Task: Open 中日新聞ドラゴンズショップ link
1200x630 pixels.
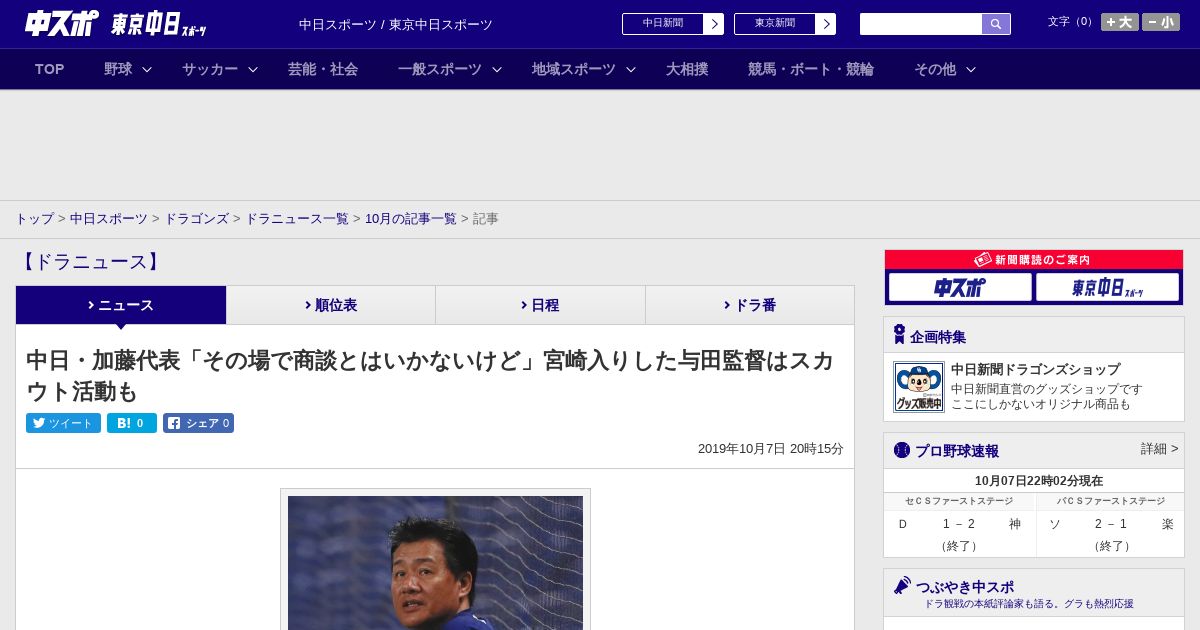Action: (x=1035, y=369)
